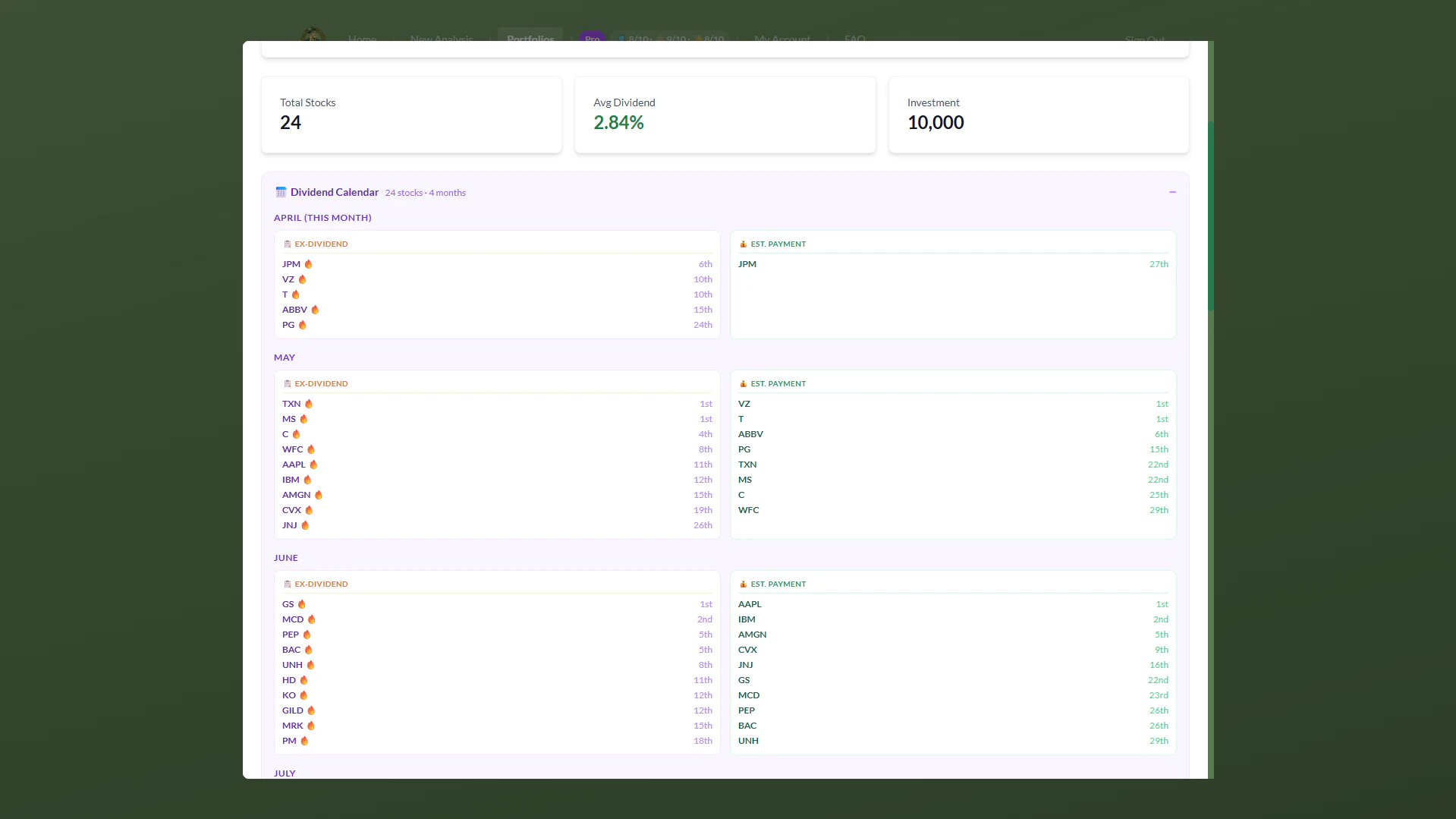Viewport: 1456px width, 819px height.
Task: Open My Account in background navigation
Action: [x=782, y=38]
